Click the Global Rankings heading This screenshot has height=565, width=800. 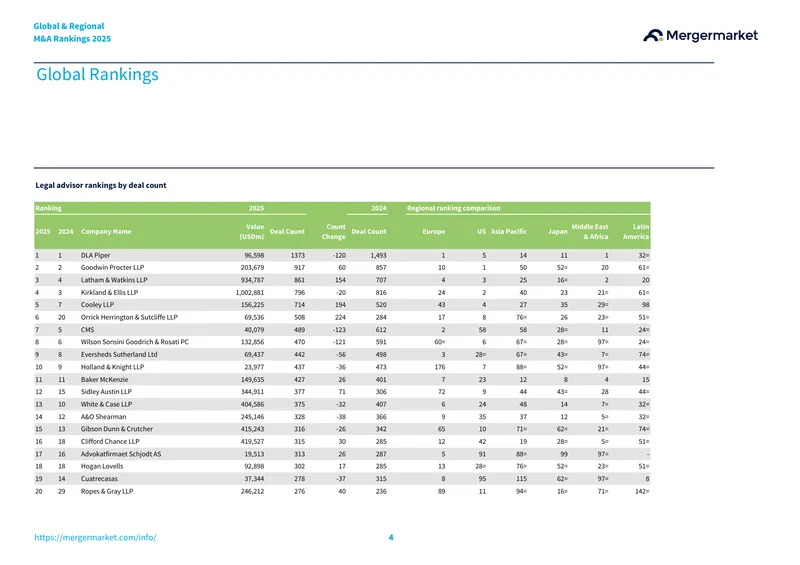pos(97,75)
